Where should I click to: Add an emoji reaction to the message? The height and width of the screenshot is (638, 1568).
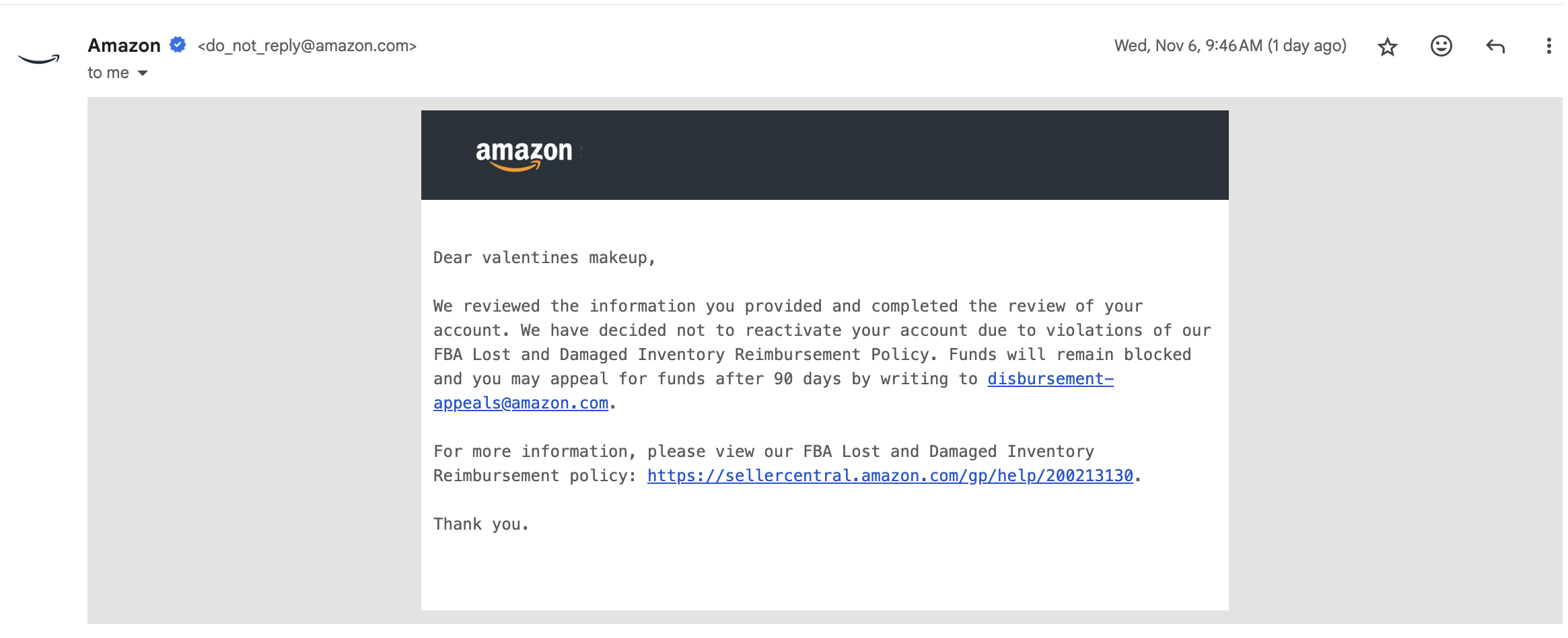1441,46
